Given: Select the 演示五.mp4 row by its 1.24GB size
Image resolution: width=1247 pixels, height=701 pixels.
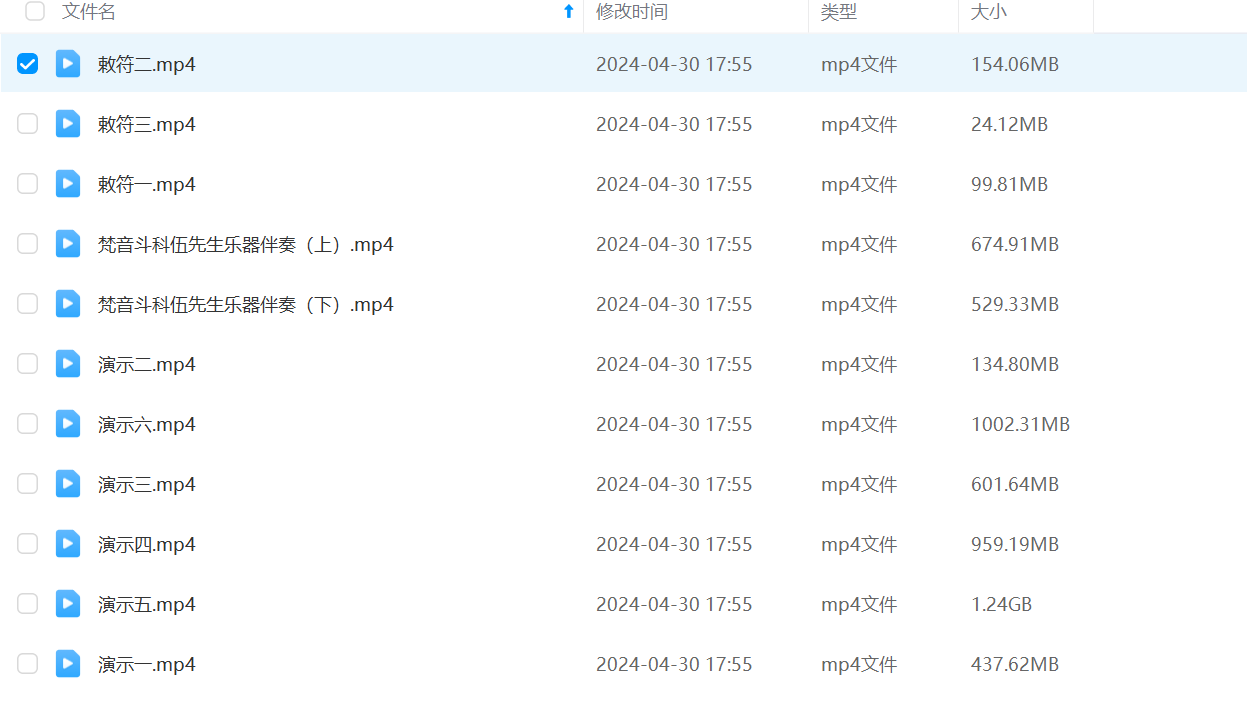Looking at the screenshot, I should coord(1001,604).
